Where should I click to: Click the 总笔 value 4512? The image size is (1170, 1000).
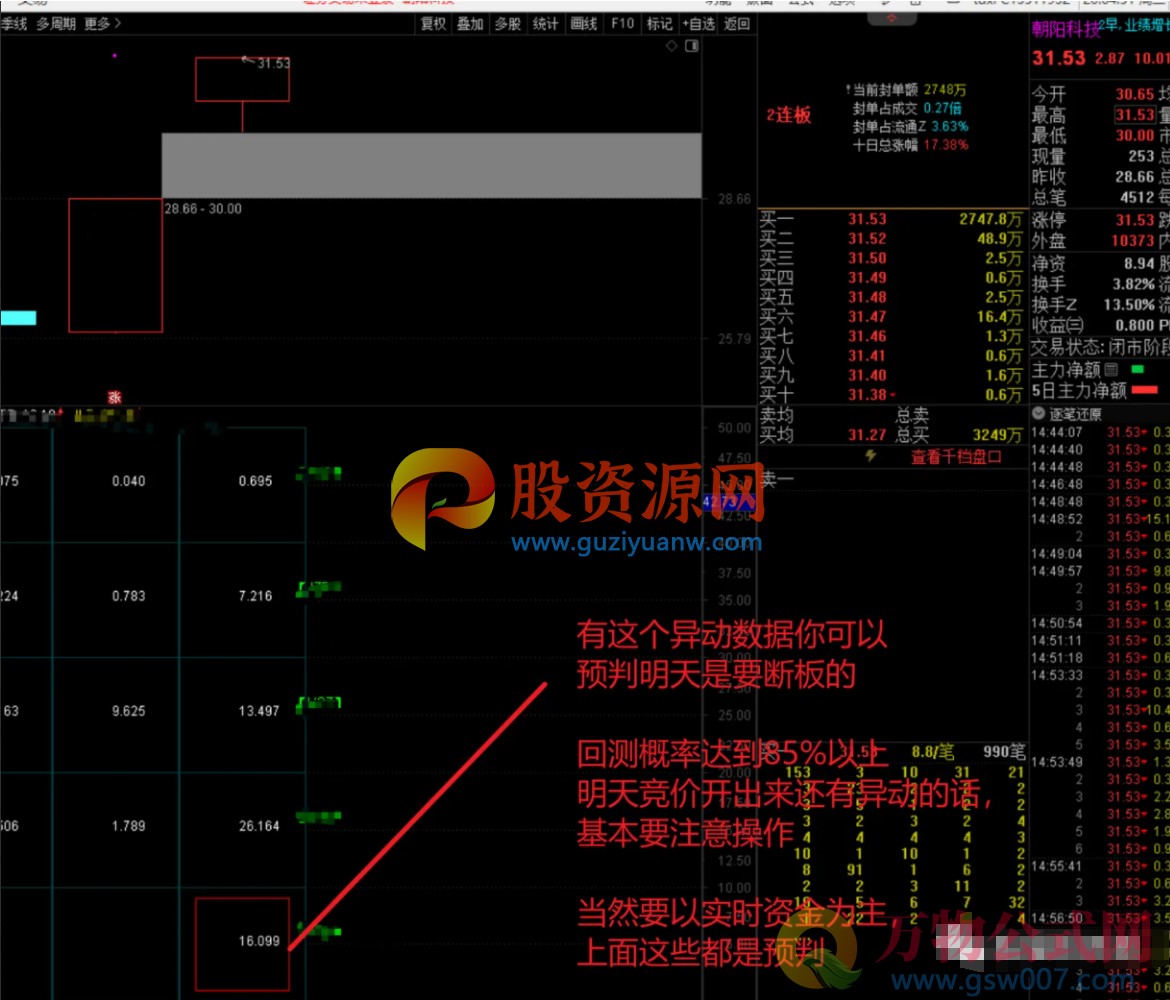1137,197
